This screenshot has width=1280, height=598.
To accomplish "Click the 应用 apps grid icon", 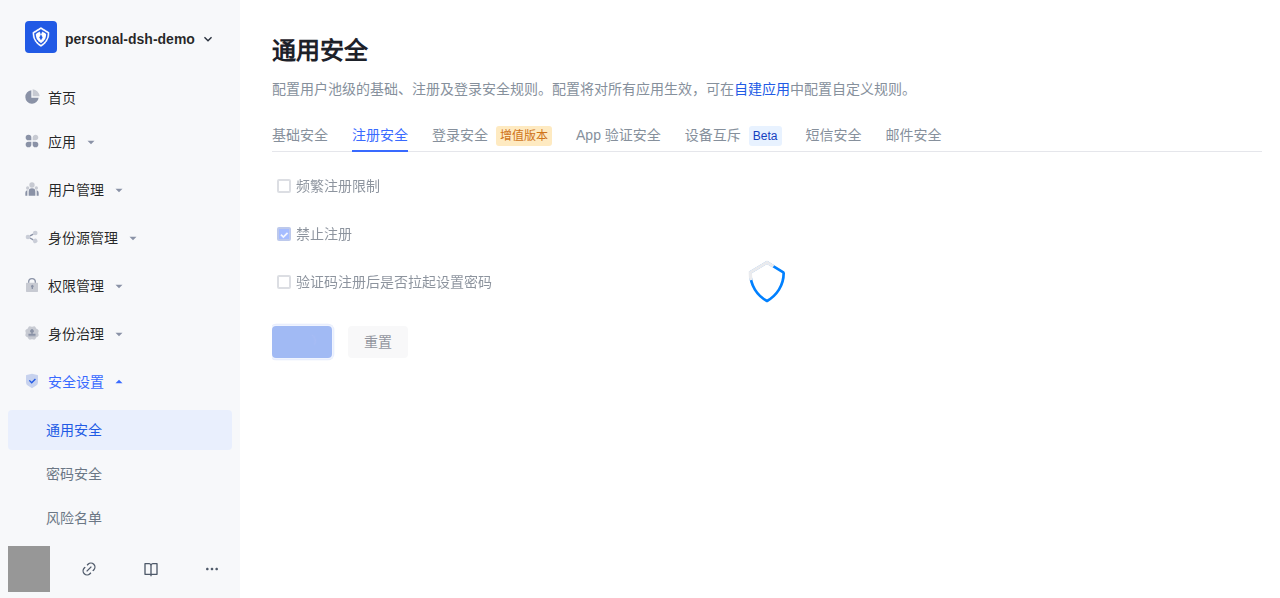I will [32, 142].
